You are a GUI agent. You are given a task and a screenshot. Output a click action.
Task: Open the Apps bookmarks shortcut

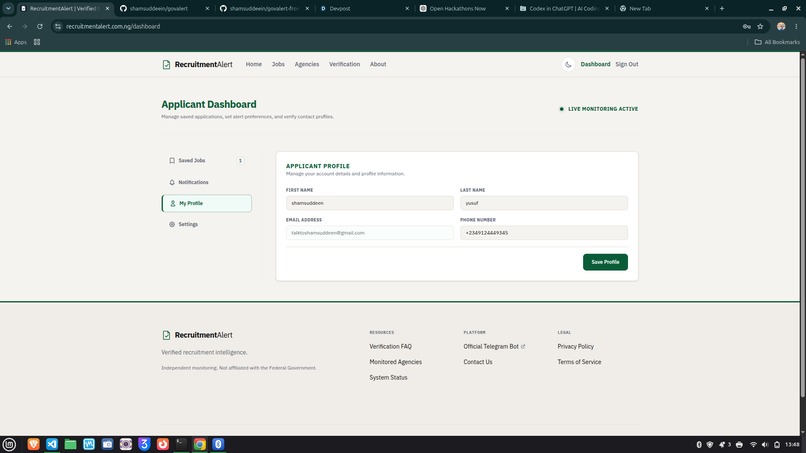click(x=16, y=42)
